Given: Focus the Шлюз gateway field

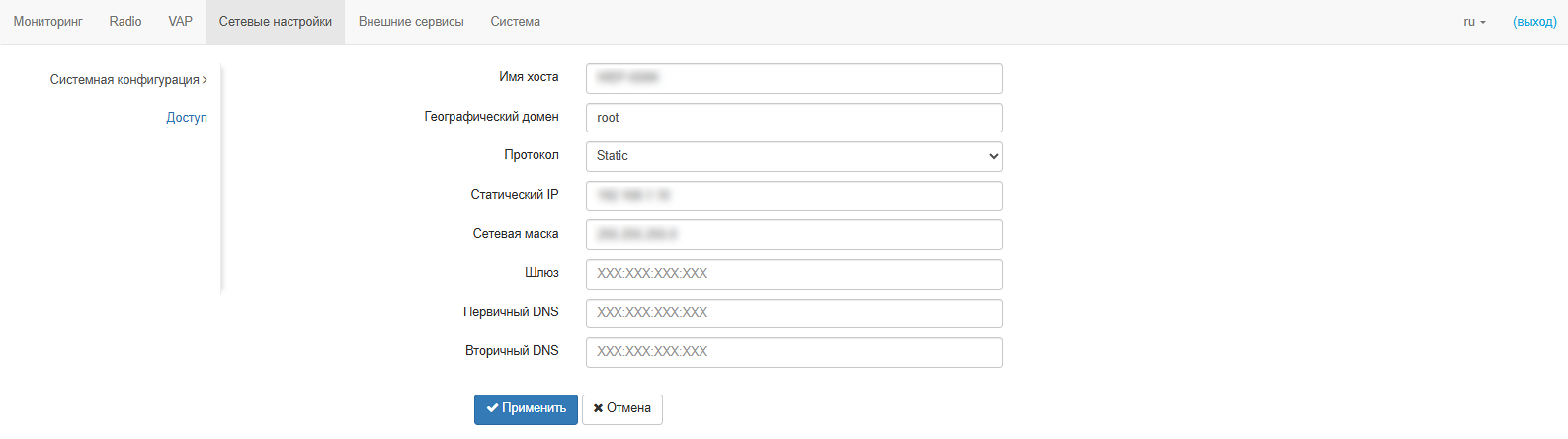Looking at the screenshot, I should [x=793, y=274].
